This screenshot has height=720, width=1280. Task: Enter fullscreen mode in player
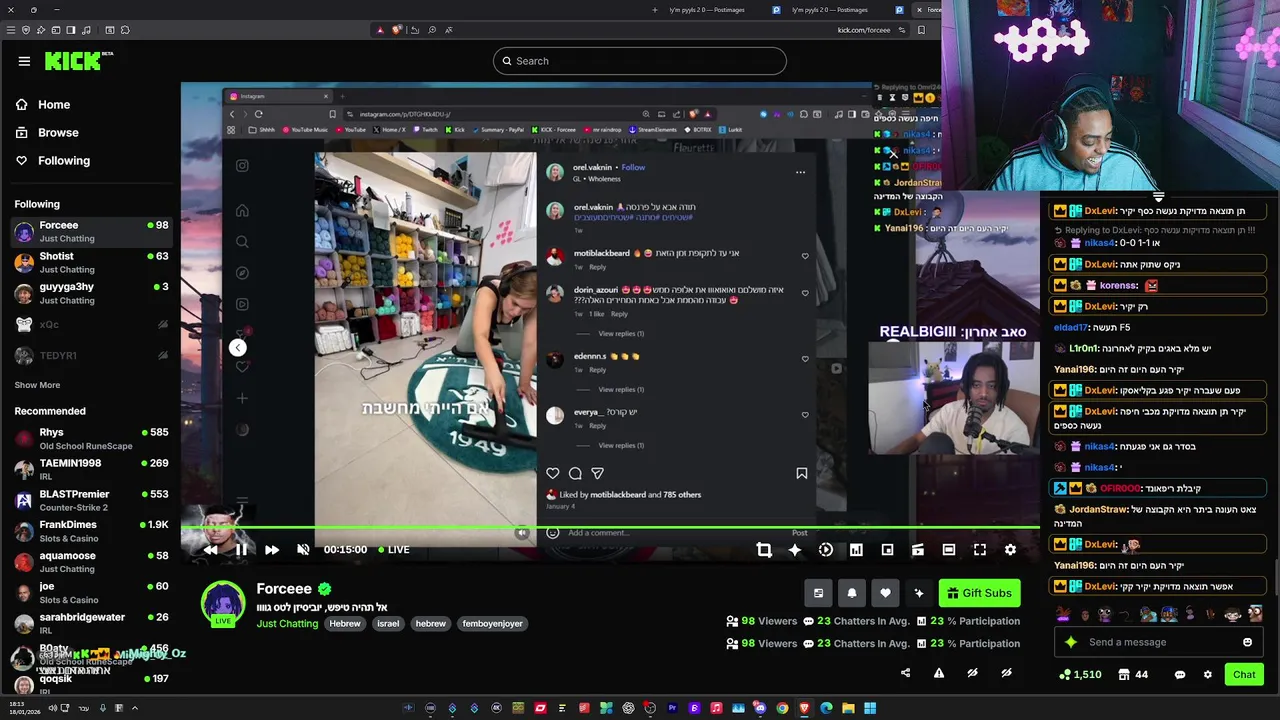[980, 550]
